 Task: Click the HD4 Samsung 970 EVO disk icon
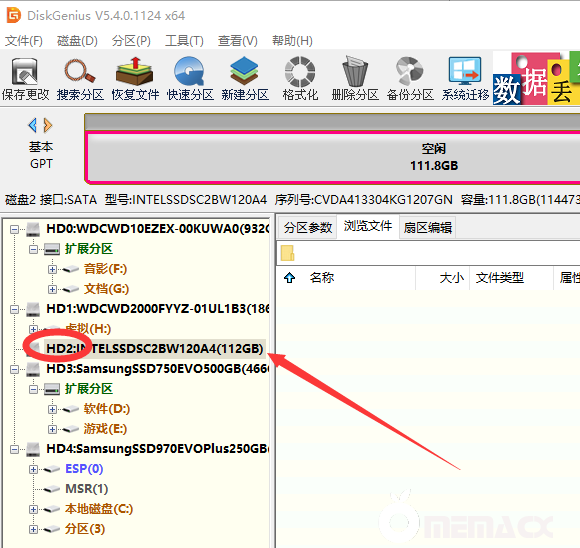pyautogui.click(x=33, y=449)
